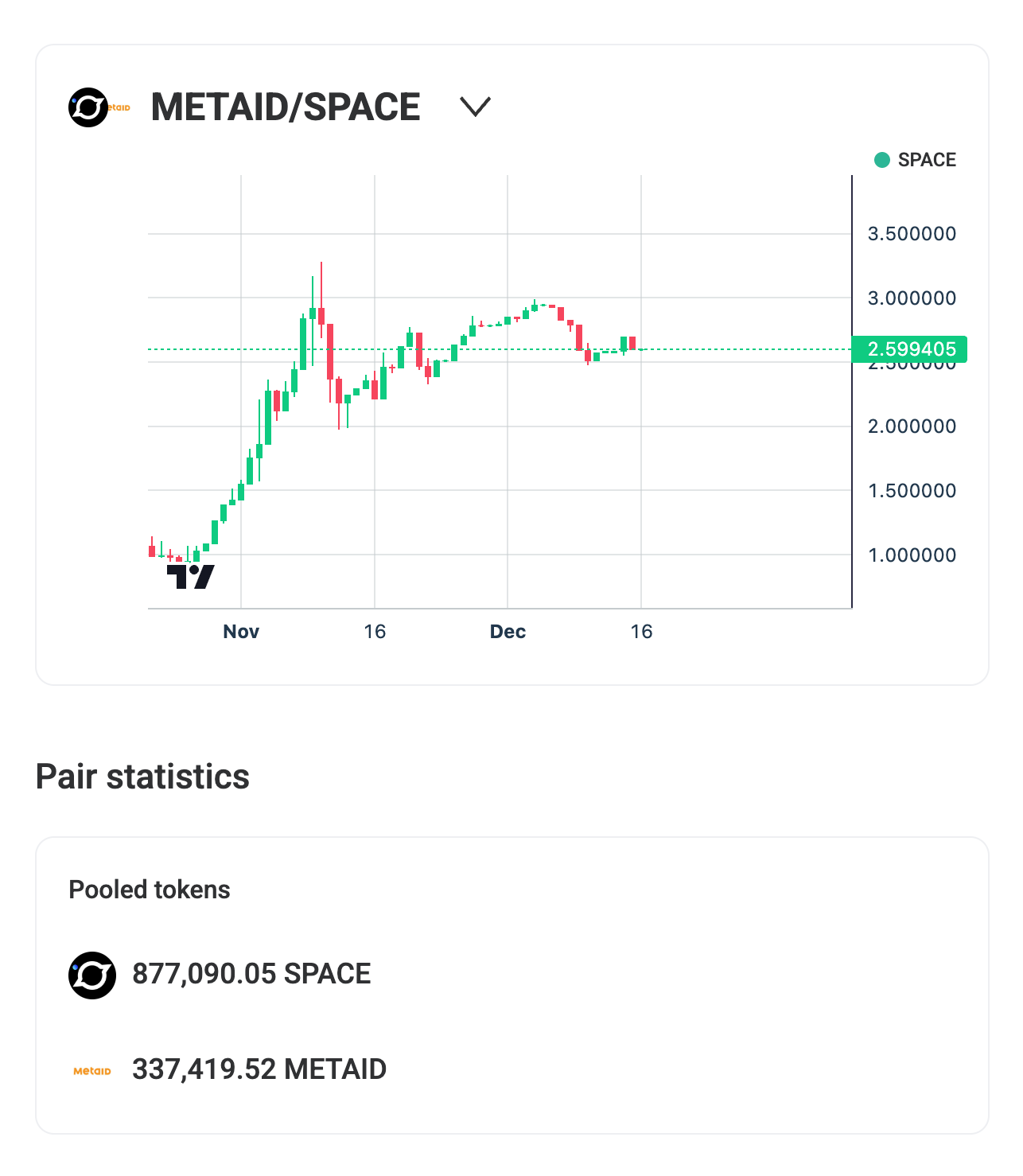Click the Nov date label on time axis
The image size is (1023, 1176).
[x=241, y=632]
